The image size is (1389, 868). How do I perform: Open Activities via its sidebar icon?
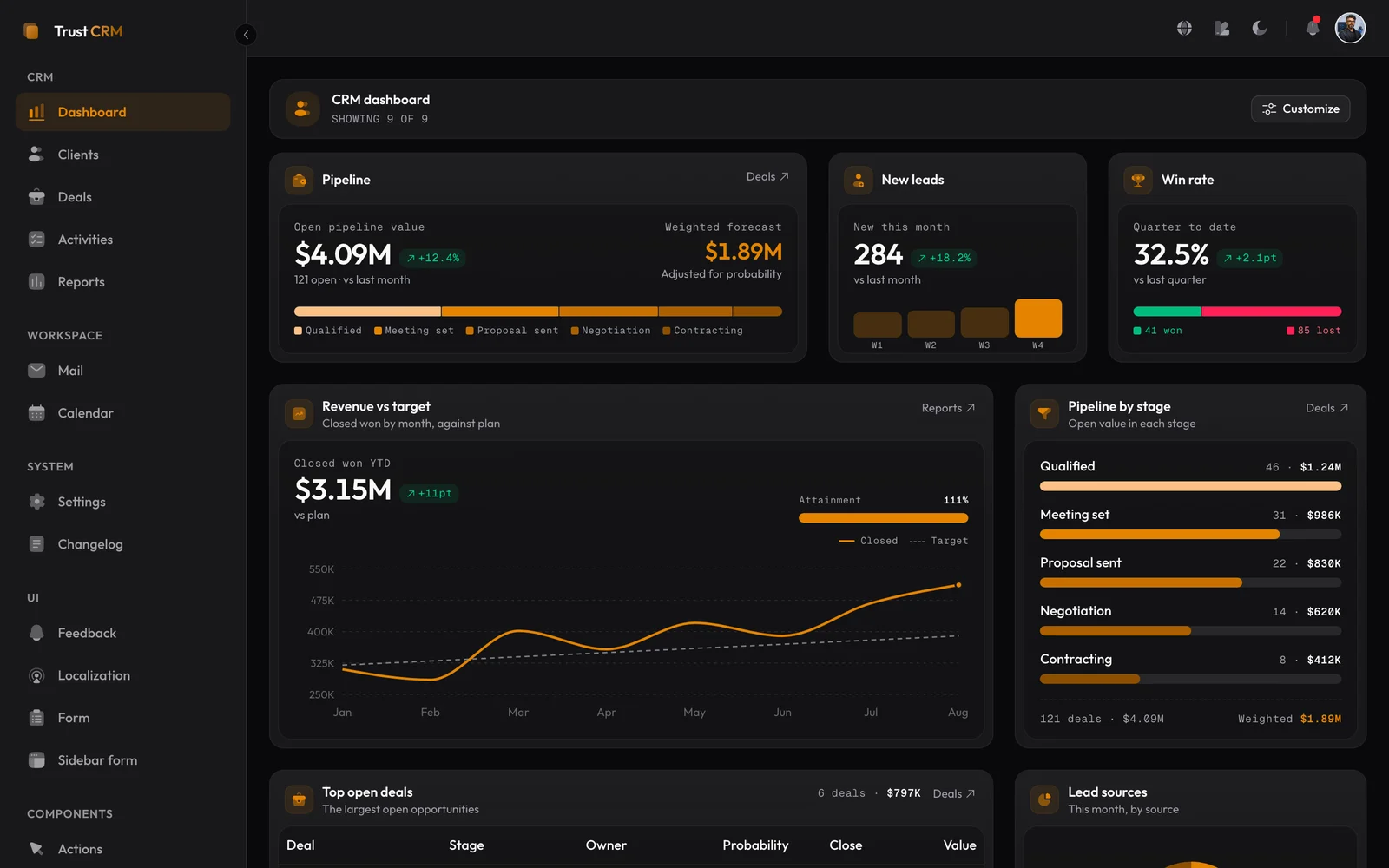[36, 240]
